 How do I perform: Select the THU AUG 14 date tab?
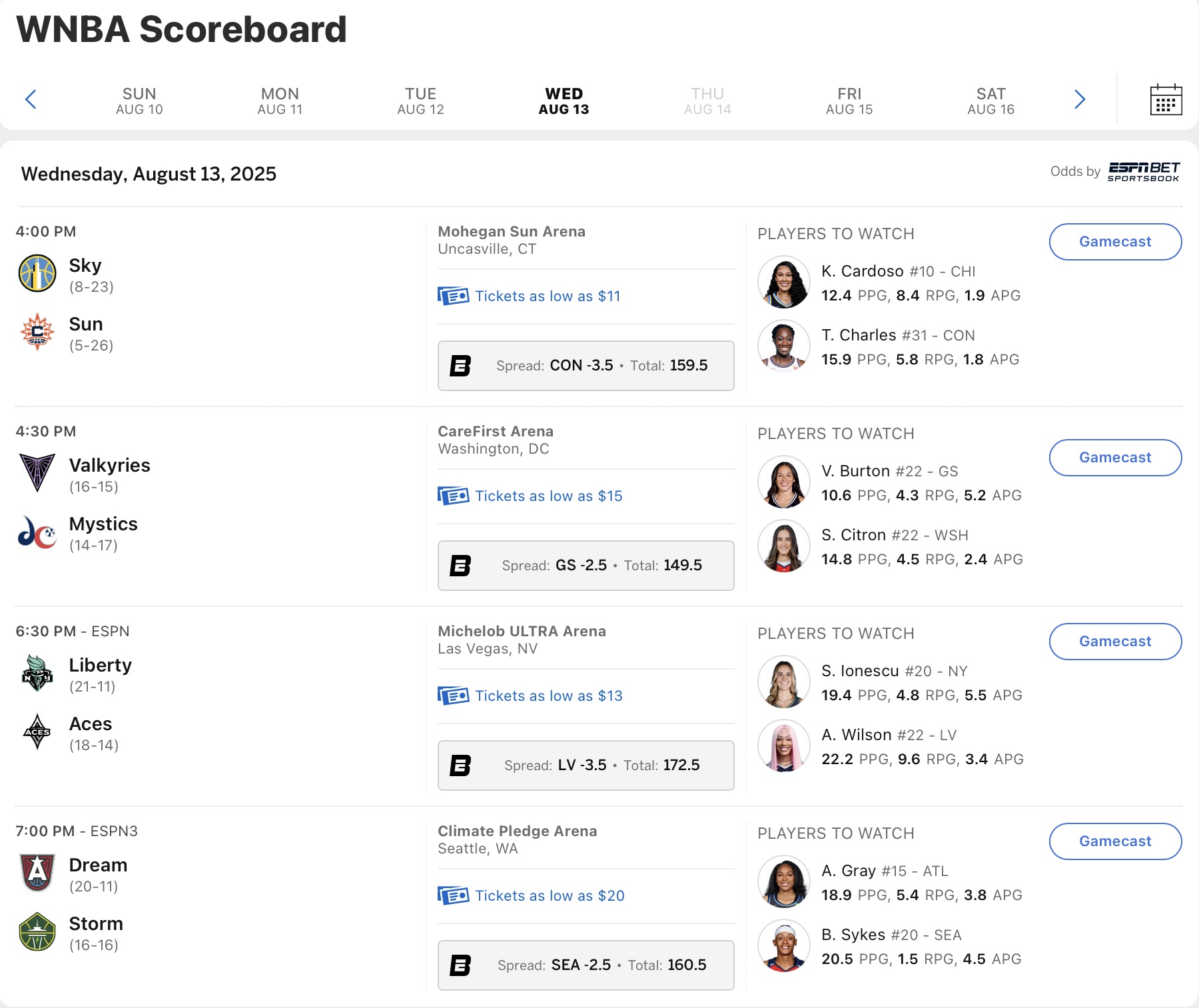click(x=707, y=101)
